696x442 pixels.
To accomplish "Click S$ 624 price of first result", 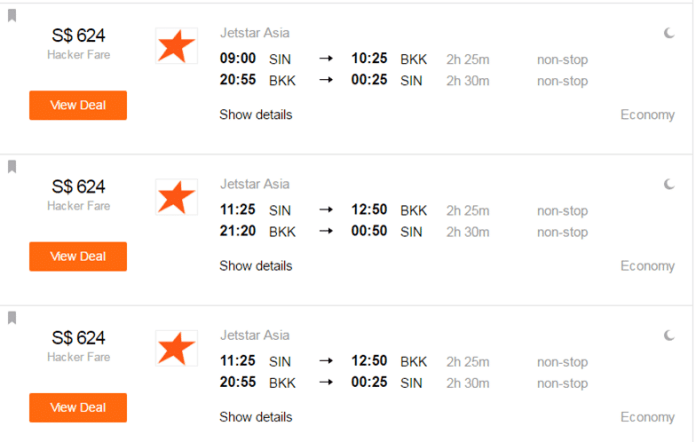I will (x=78, y=36).
